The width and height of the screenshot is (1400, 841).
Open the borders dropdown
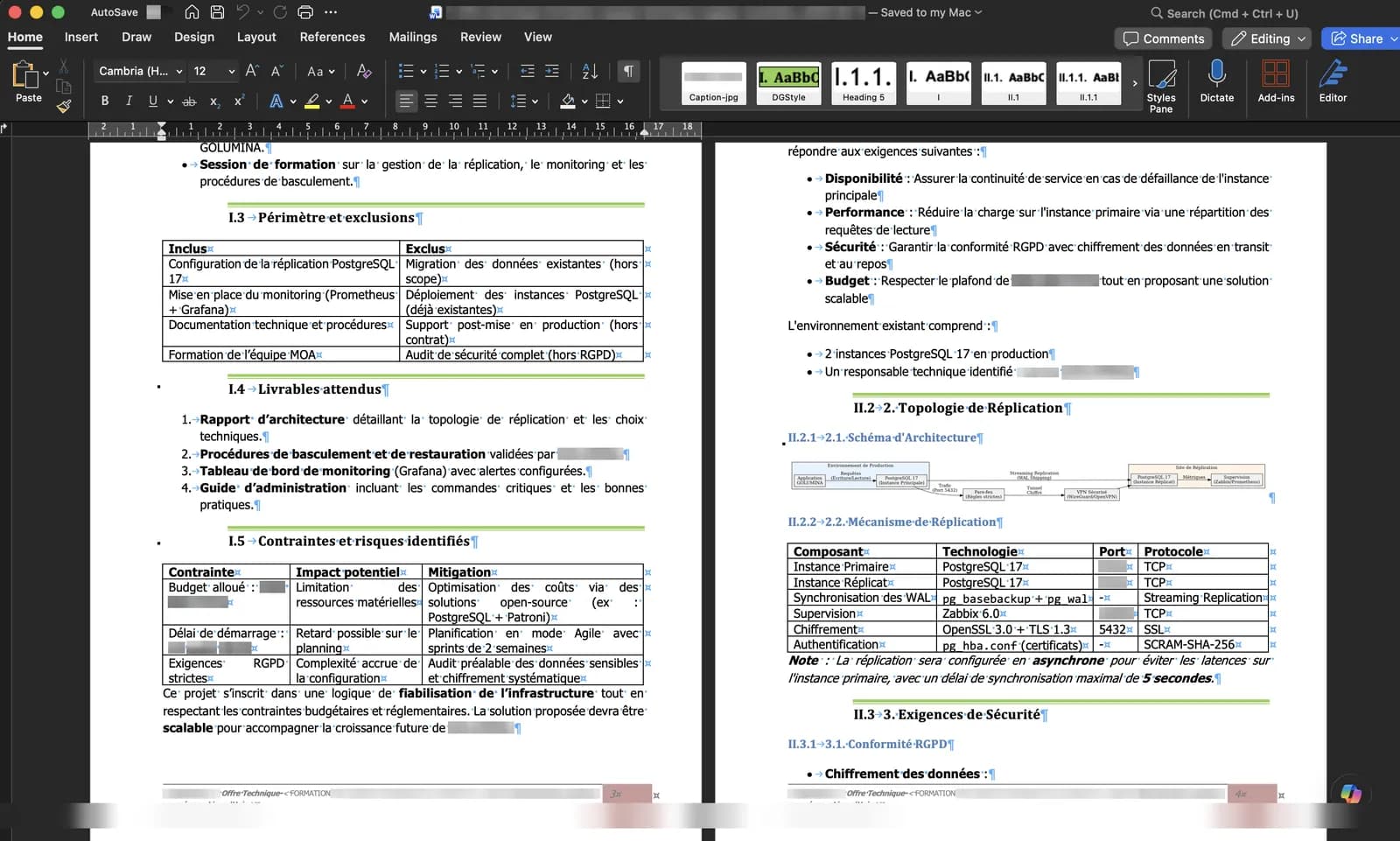[x=620, y=102]
